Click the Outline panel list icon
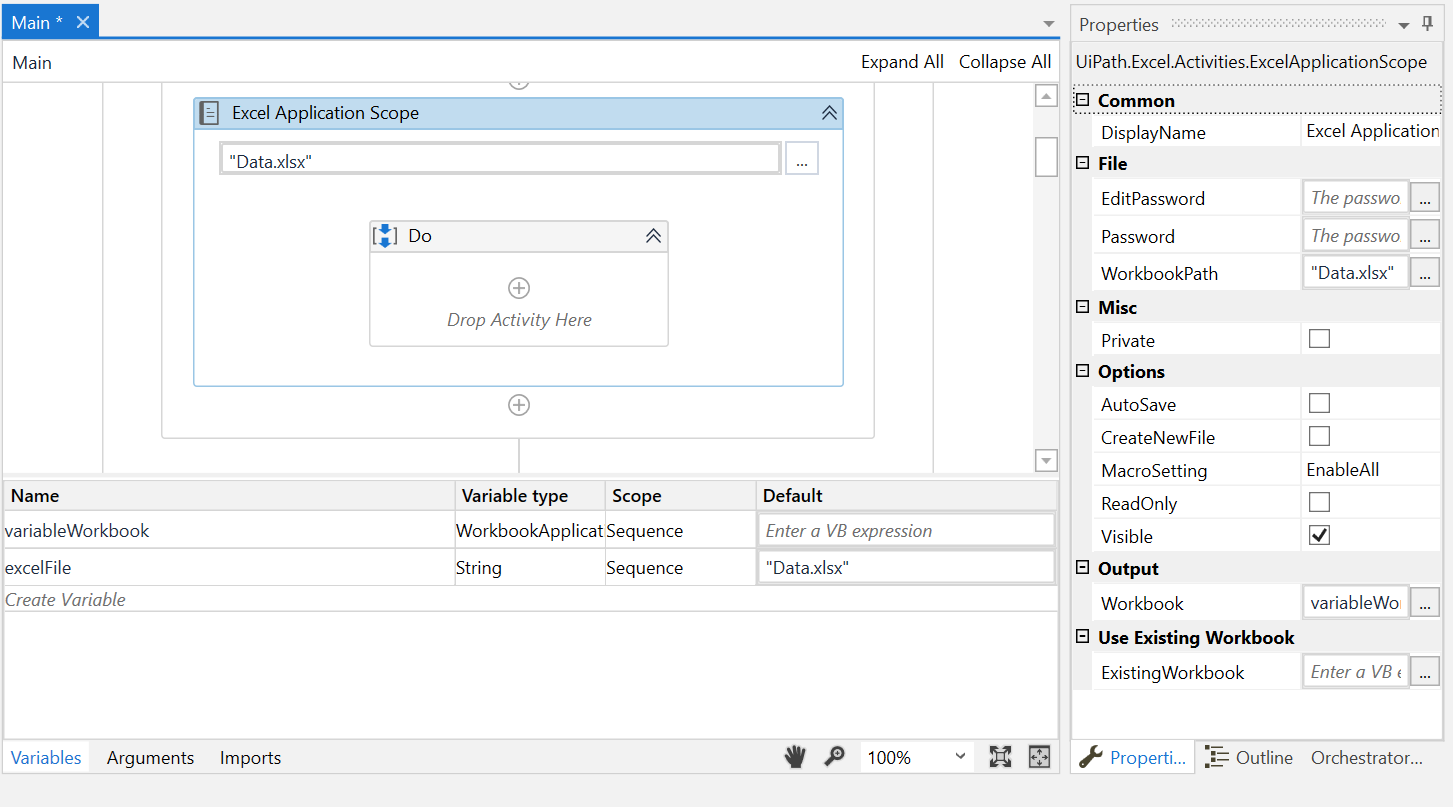The width and height of the screenshot is (1453, 807). click(x=1216, y=757)
